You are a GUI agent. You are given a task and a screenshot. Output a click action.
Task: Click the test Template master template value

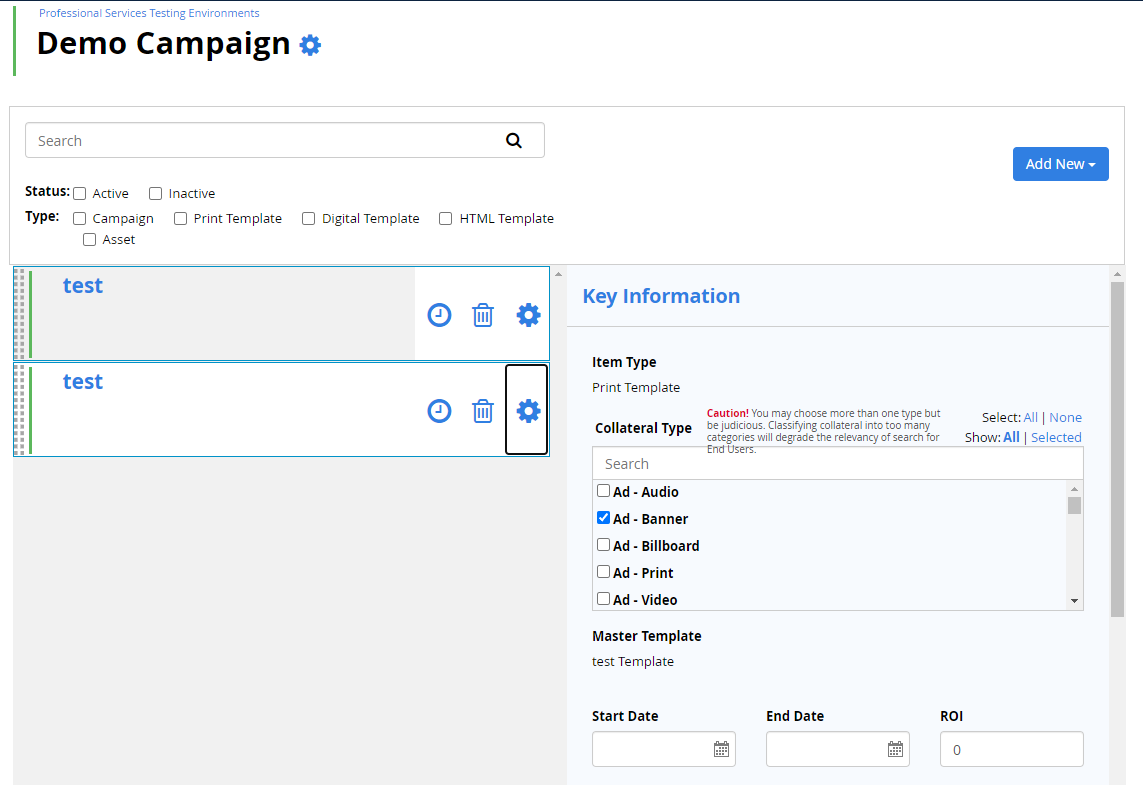point(633,662)
